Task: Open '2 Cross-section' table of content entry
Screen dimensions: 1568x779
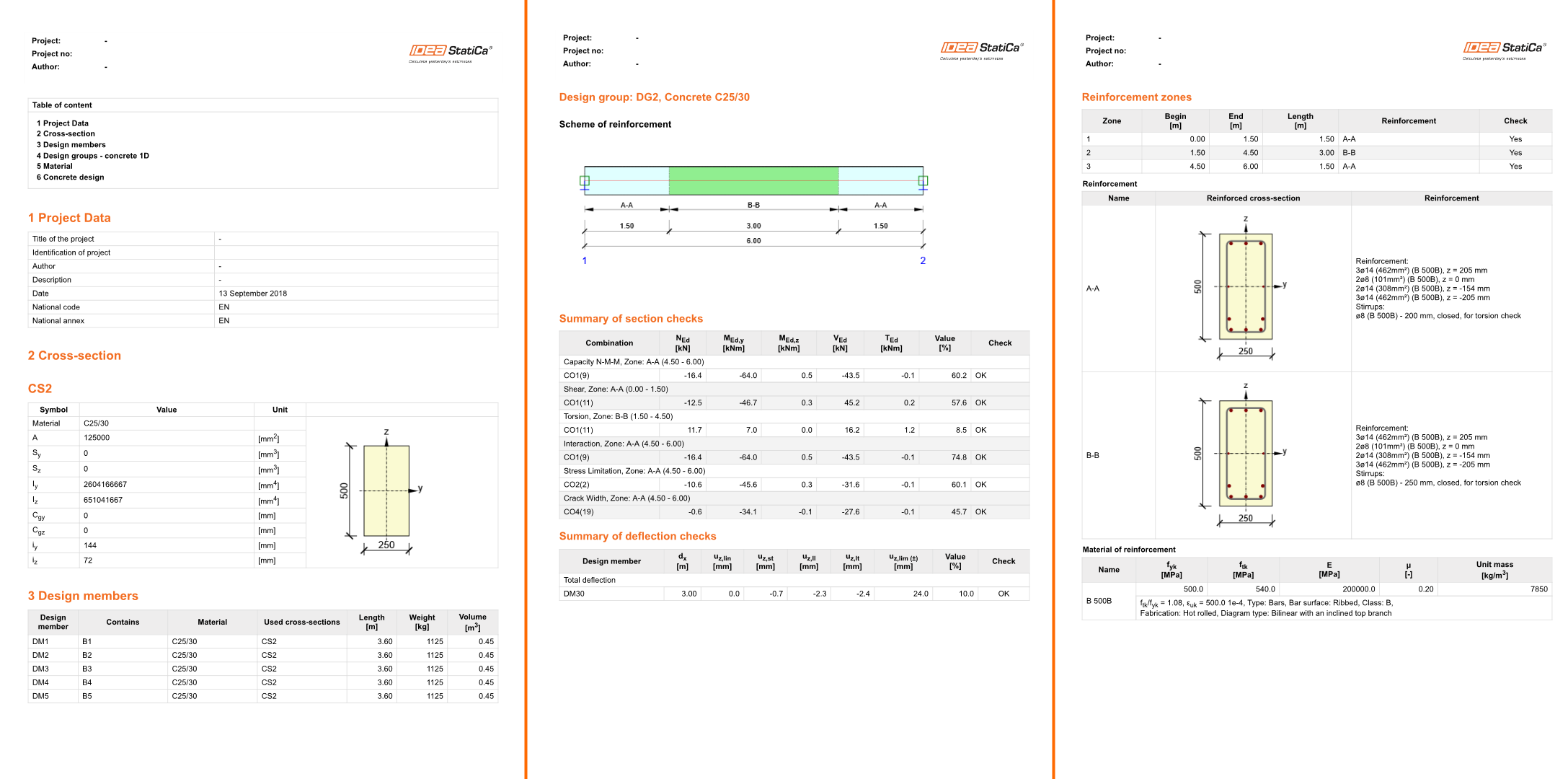Action: (66, 134)
